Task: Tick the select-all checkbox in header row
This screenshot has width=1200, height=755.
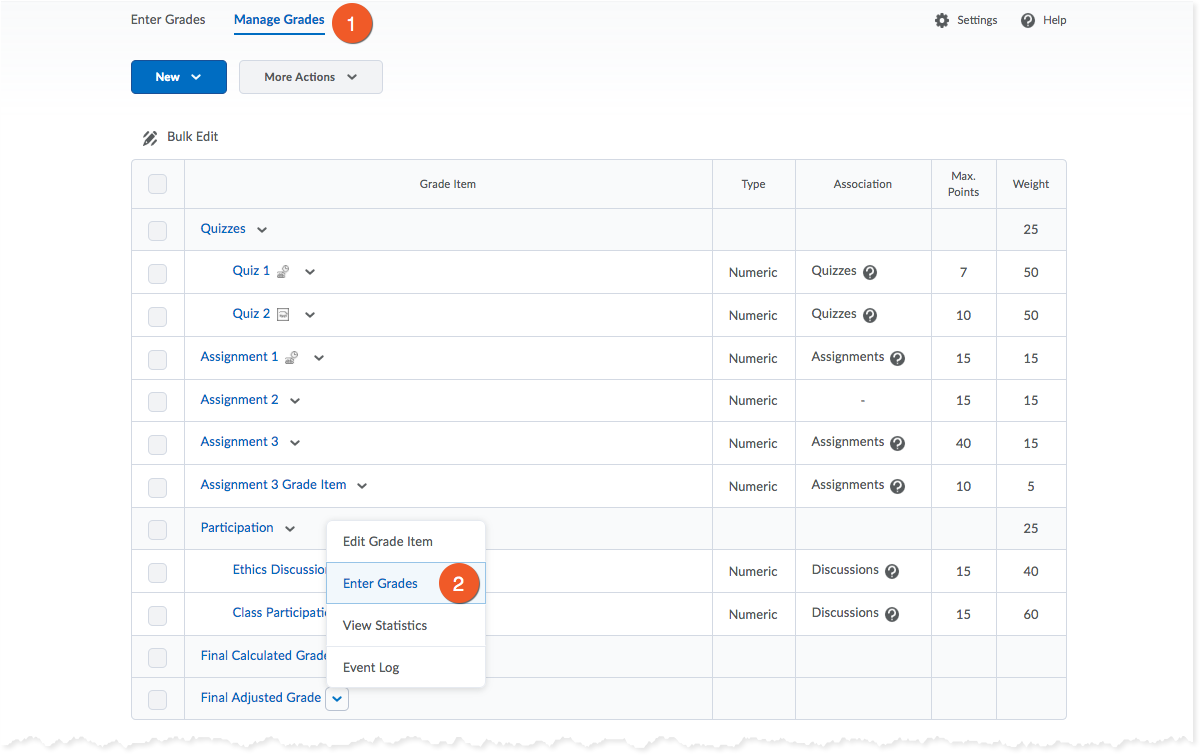Action: (157, 185)
